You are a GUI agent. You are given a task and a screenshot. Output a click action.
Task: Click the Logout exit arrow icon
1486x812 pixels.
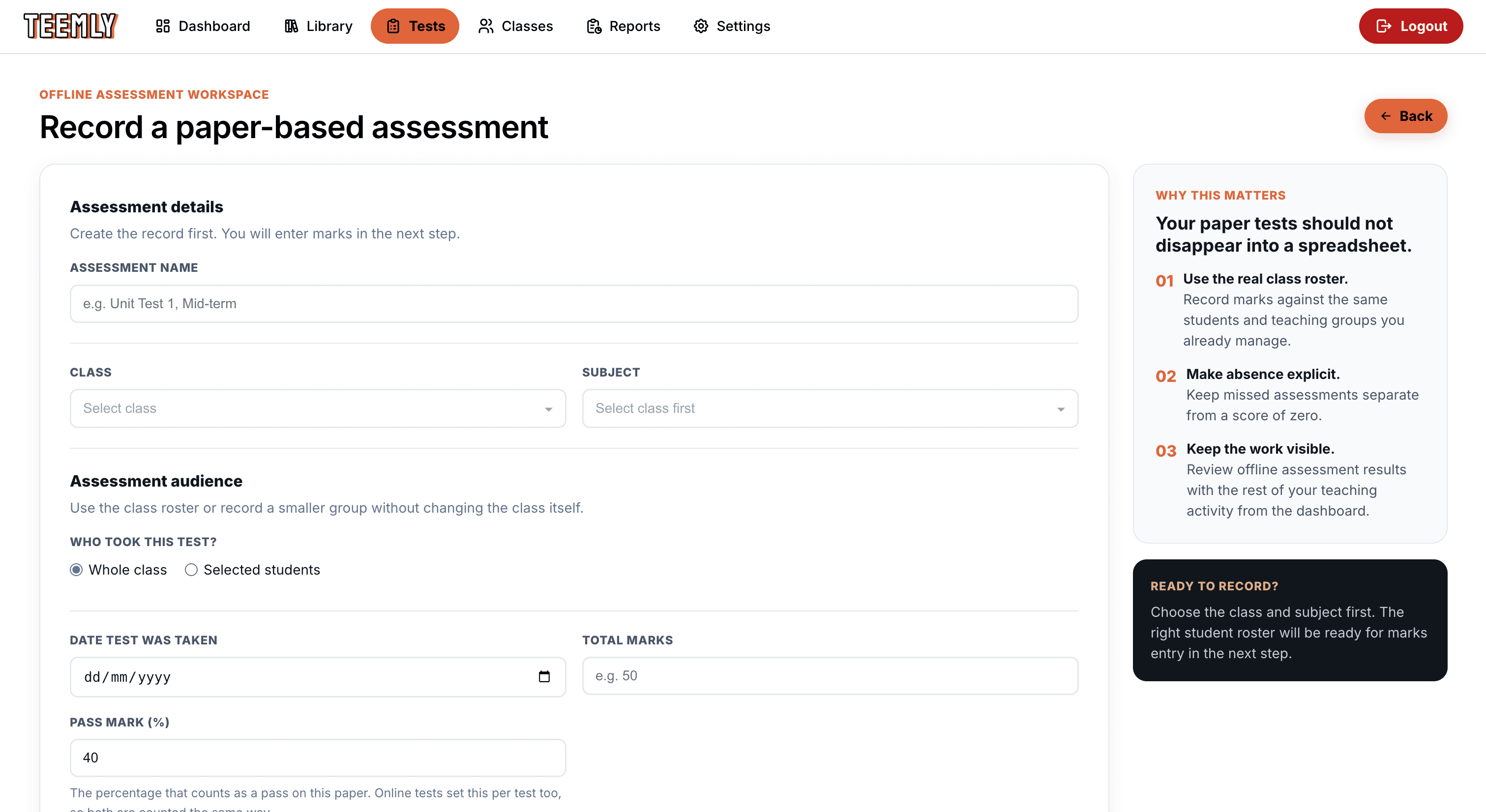[1383, 26]
